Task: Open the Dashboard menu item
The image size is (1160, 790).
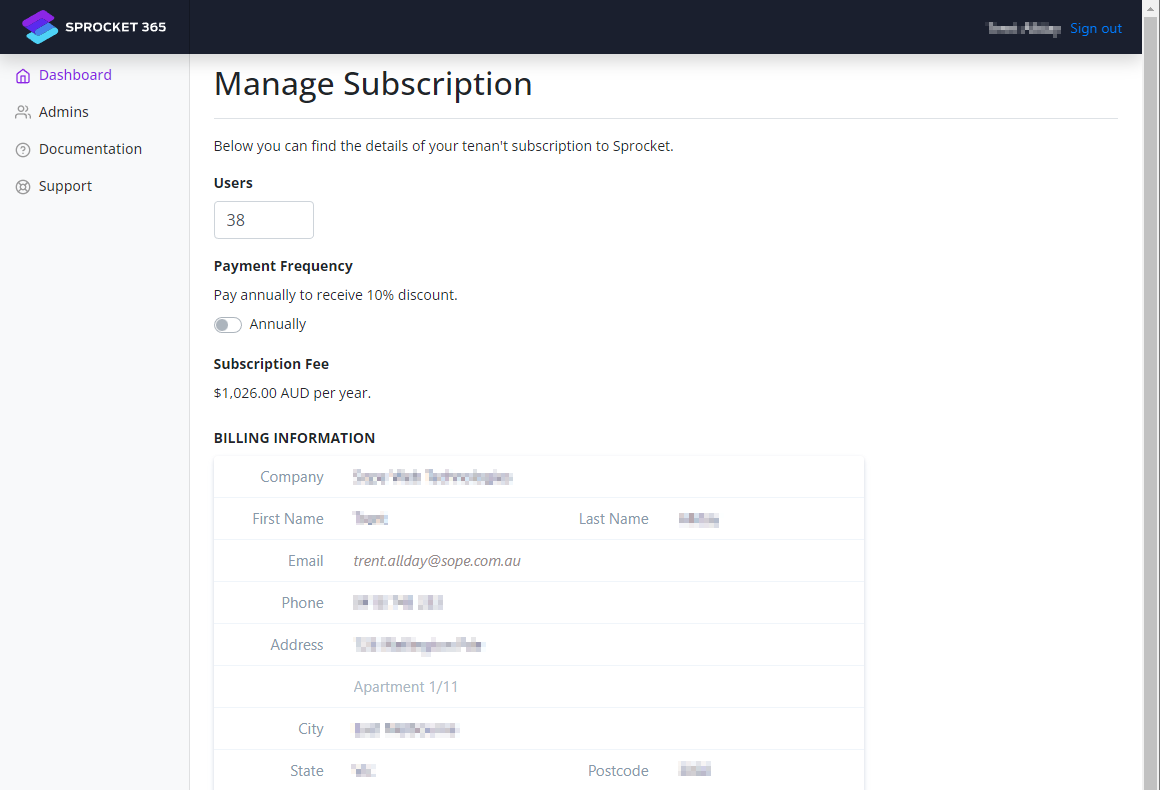Action: coord(75,75)
